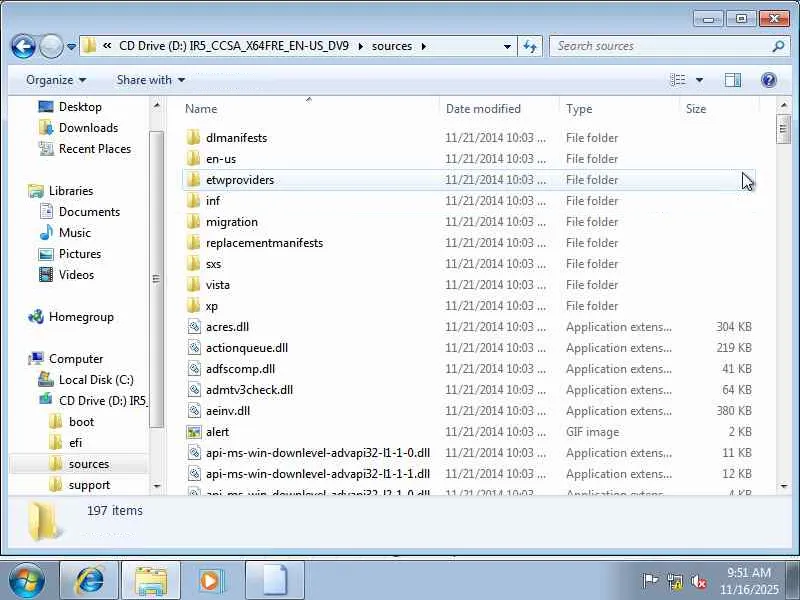Select the xp folder icon
The width and height of the screenshot is (800, 600).
click(193, 306)
